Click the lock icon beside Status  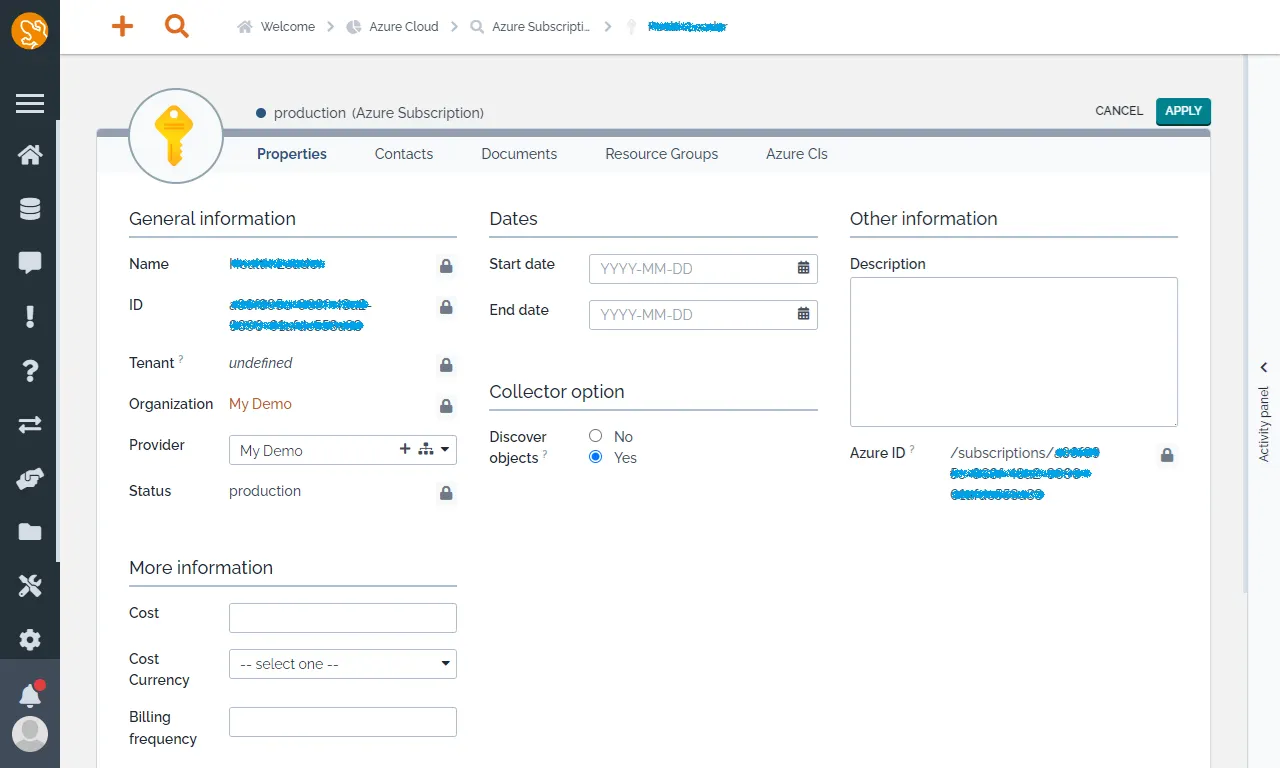446,493
